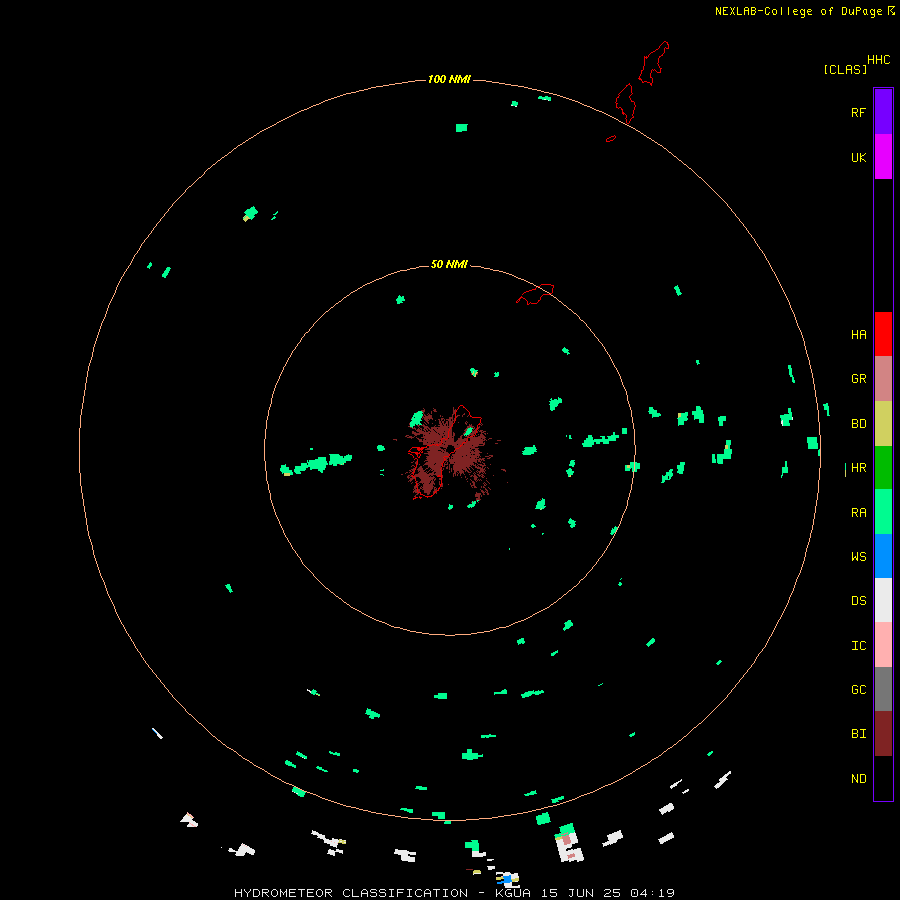Click the BI legend label

click(x=858, y=734)
